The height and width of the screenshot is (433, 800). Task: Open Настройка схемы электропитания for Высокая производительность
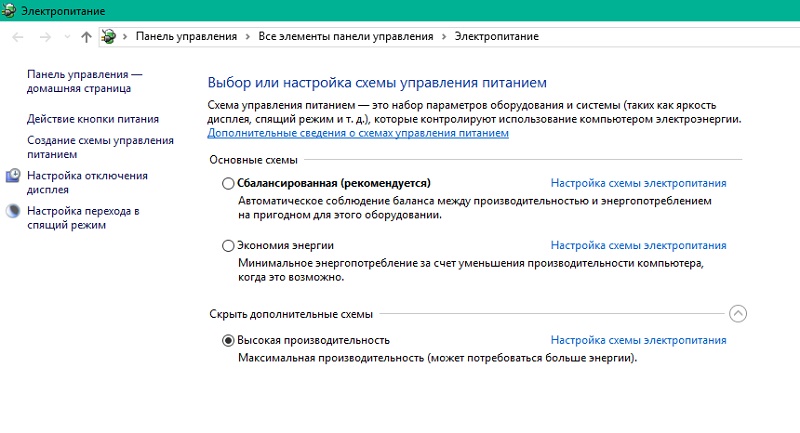coord(638,340)
